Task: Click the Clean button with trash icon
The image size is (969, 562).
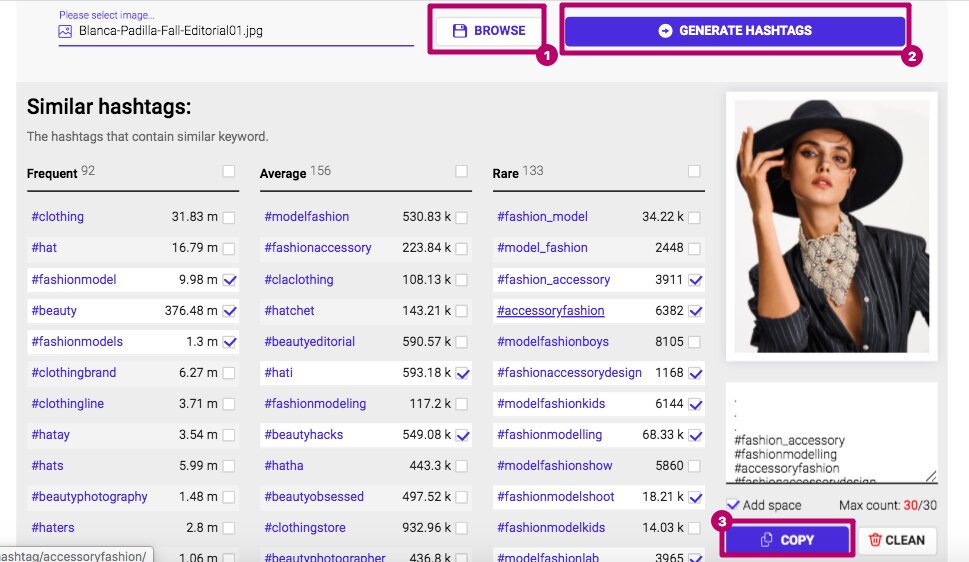Action: 896,540
